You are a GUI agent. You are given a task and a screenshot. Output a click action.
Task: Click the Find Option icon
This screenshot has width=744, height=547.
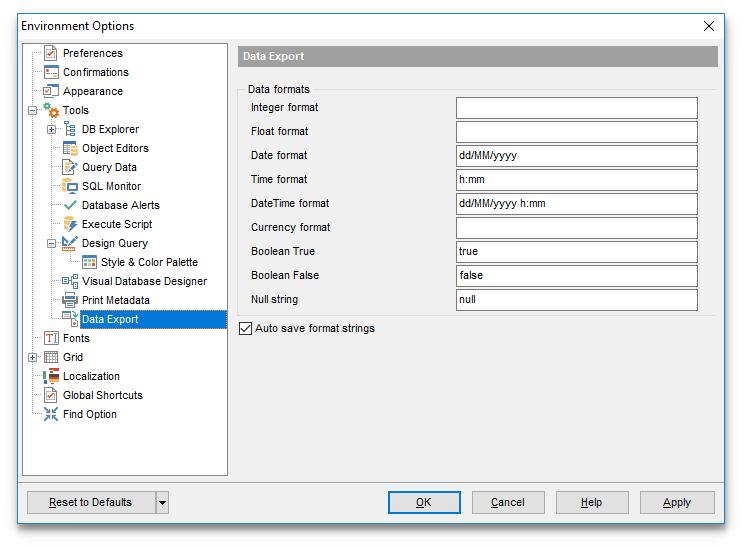(x=51, y=414)
